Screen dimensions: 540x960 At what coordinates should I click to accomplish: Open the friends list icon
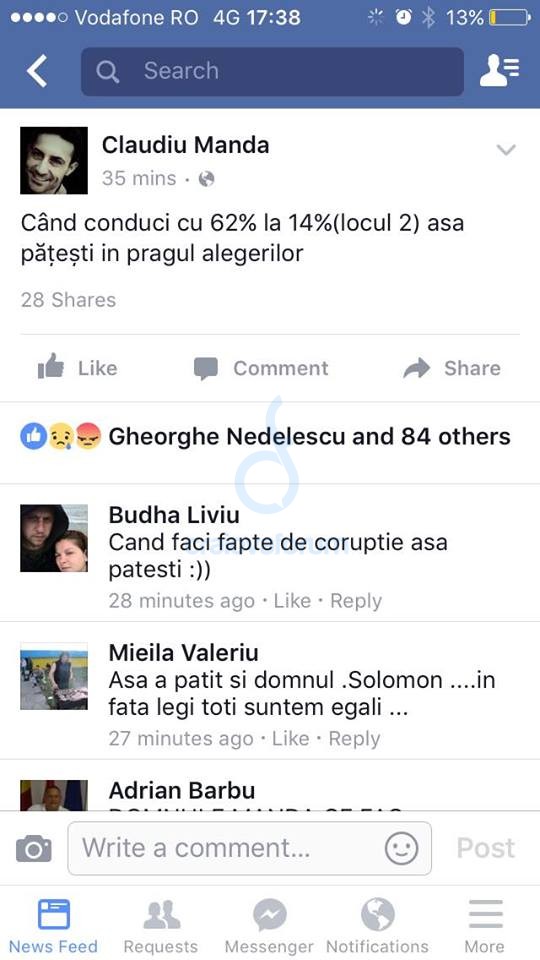(x=500, y=70)
